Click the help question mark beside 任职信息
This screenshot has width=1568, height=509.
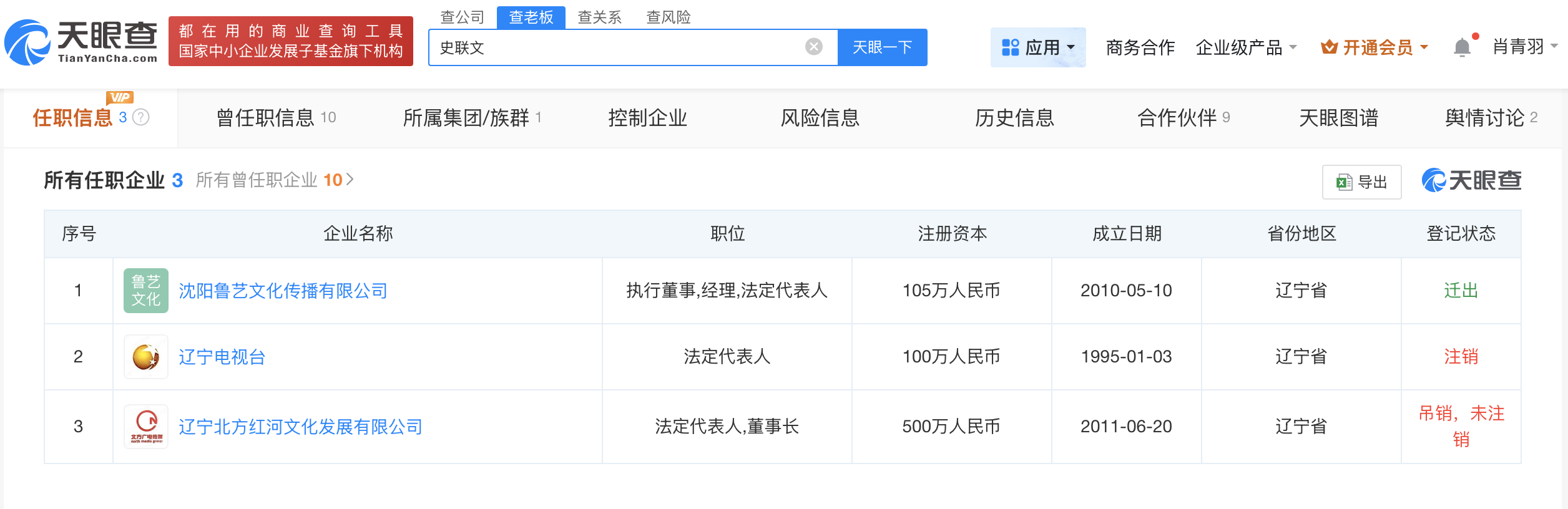[x=141, y=117]
